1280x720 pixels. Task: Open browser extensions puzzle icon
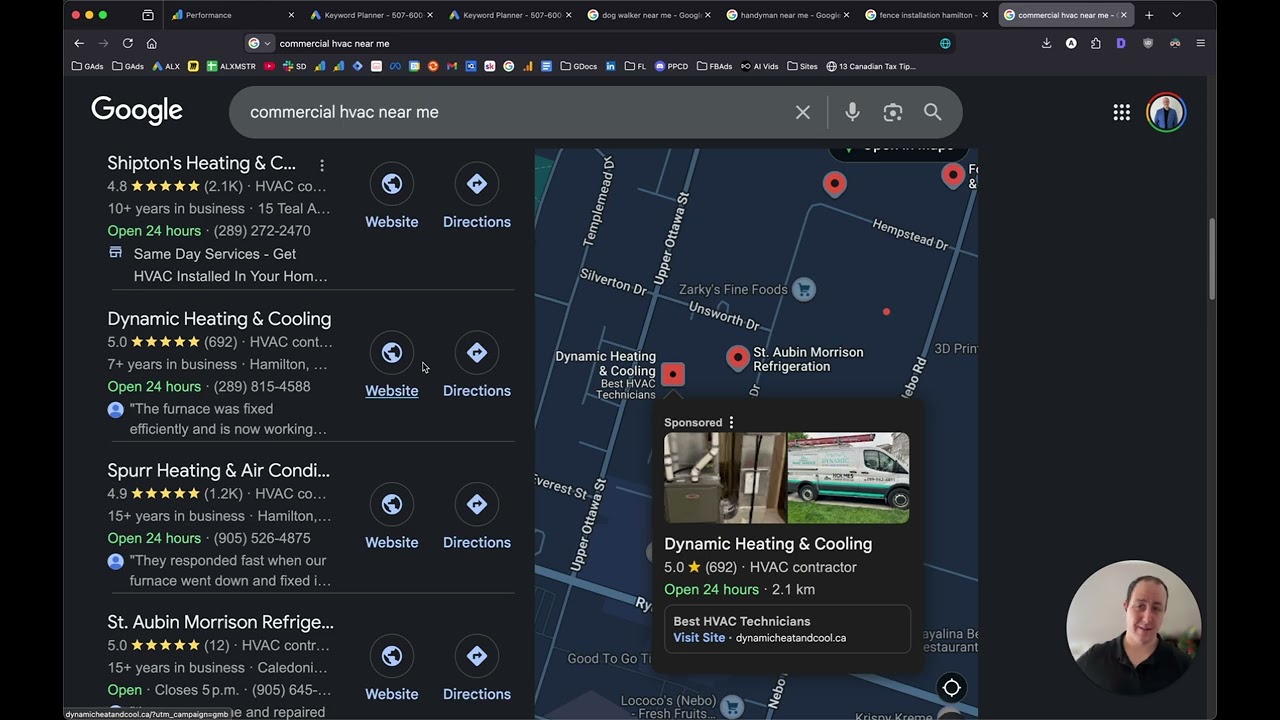(x=1096, y=43)
